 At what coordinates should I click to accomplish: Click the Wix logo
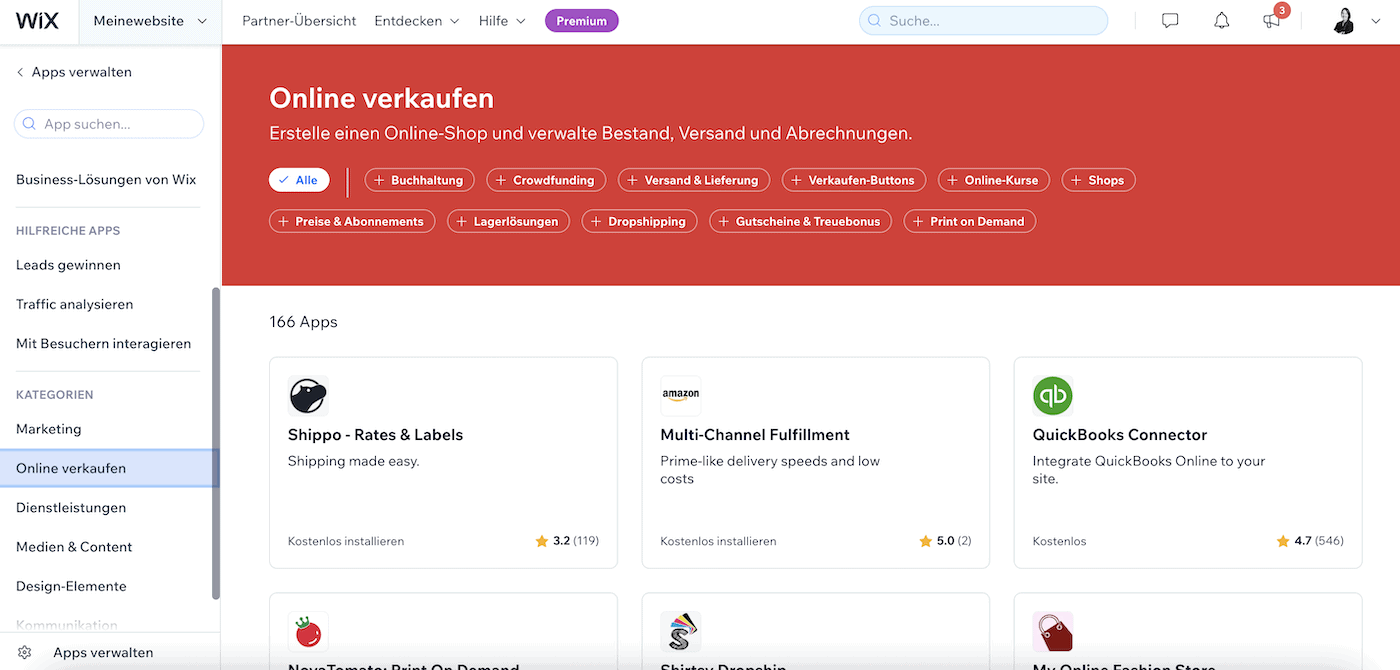coord(37,21)
